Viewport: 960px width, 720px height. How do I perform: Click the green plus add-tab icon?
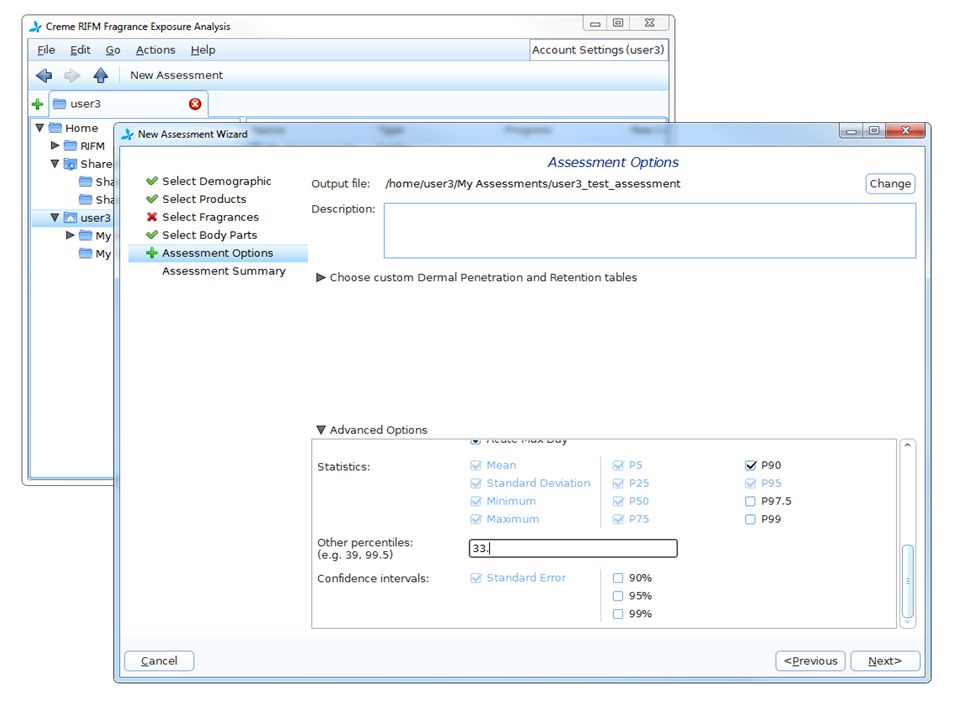tap(37, 104)
